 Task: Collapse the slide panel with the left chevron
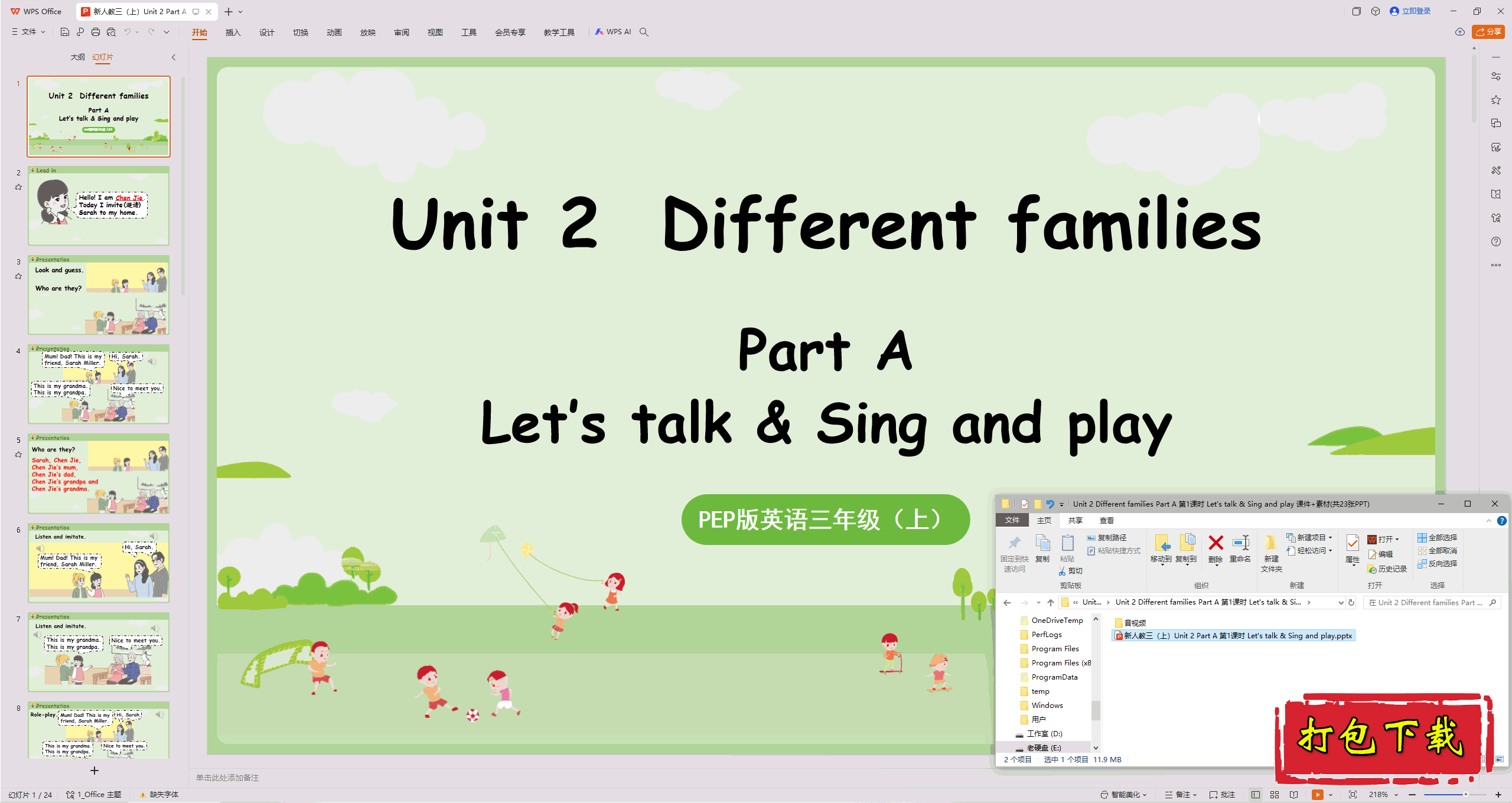[173, 57]
